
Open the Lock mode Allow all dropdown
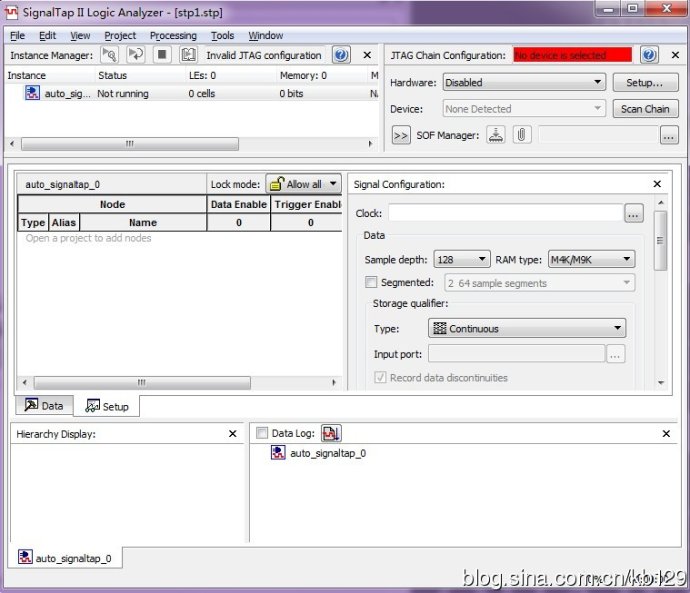click(303, 184)
